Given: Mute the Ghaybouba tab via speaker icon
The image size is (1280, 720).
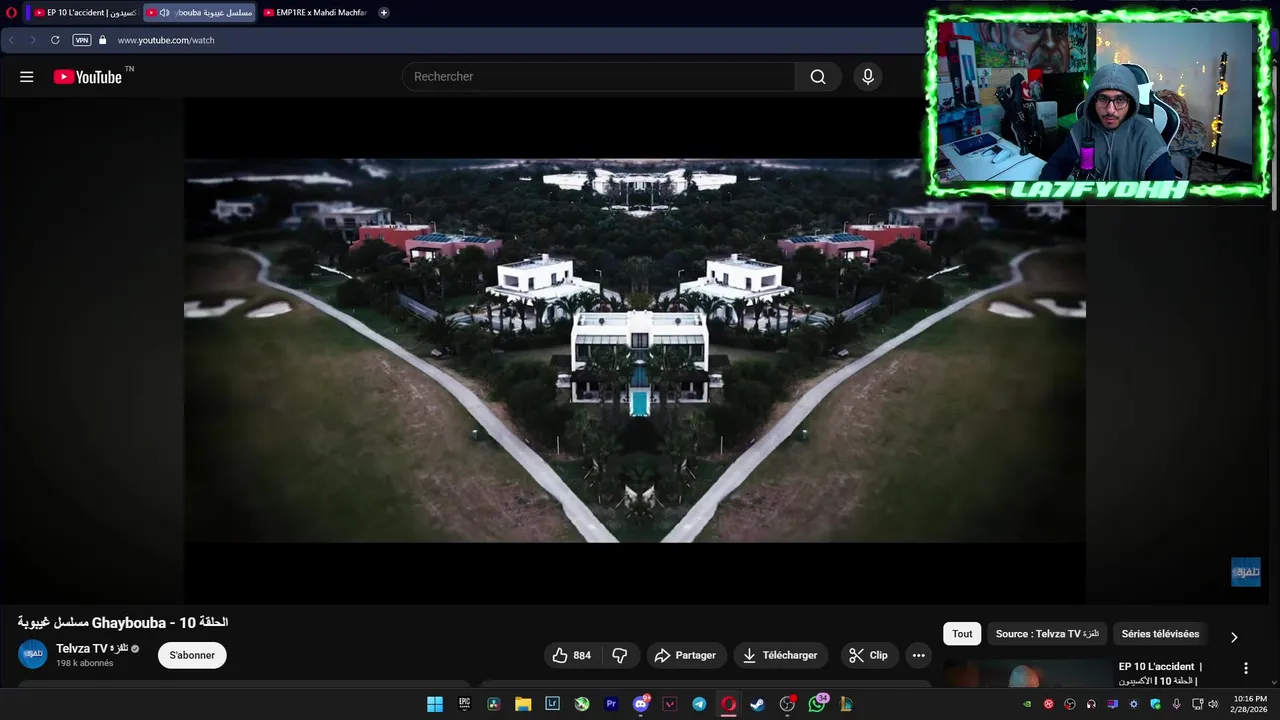Looking at the screenshot, I should point(165,13).
